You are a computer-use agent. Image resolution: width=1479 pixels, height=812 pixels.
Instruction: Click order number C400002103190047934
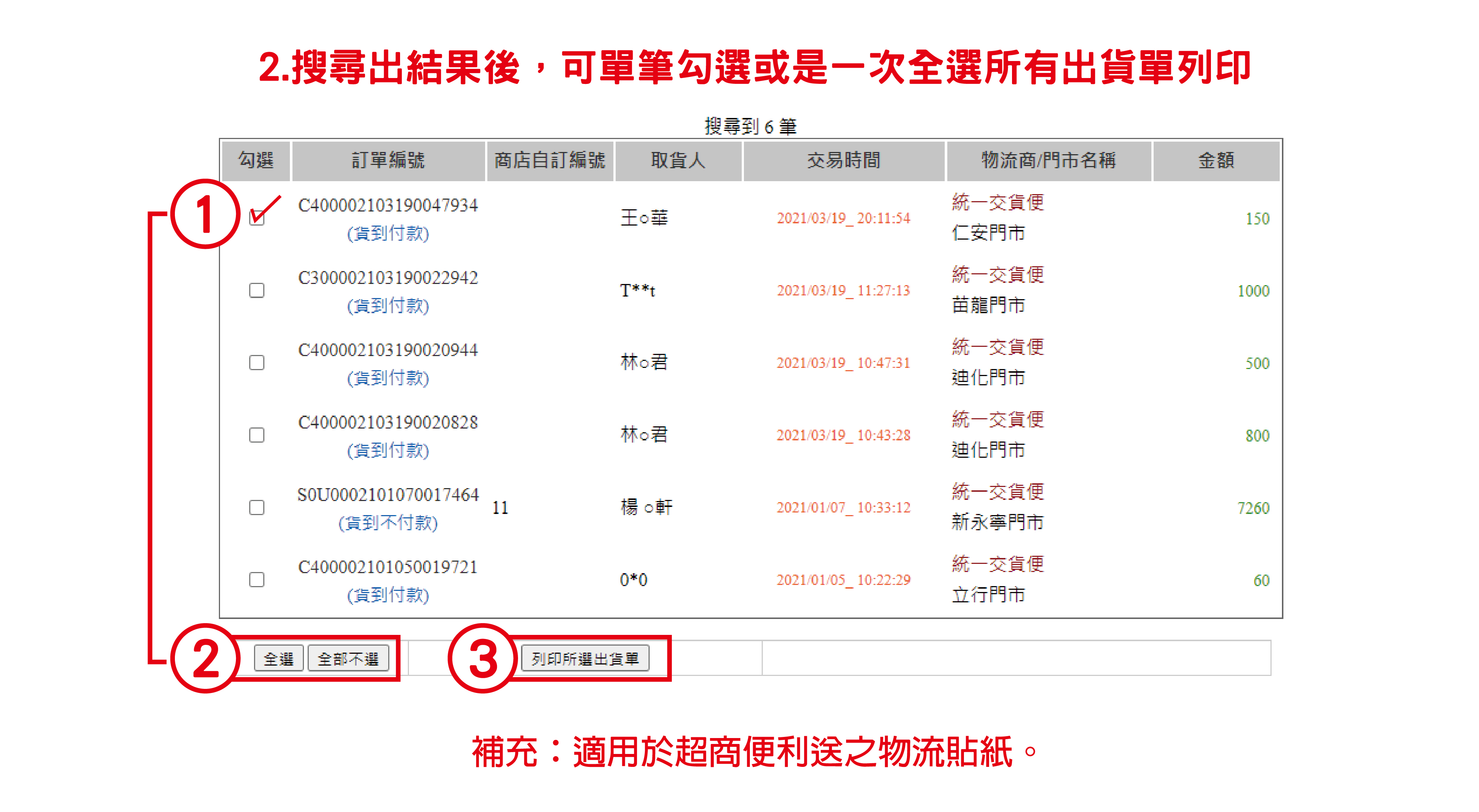coord(388,205)
